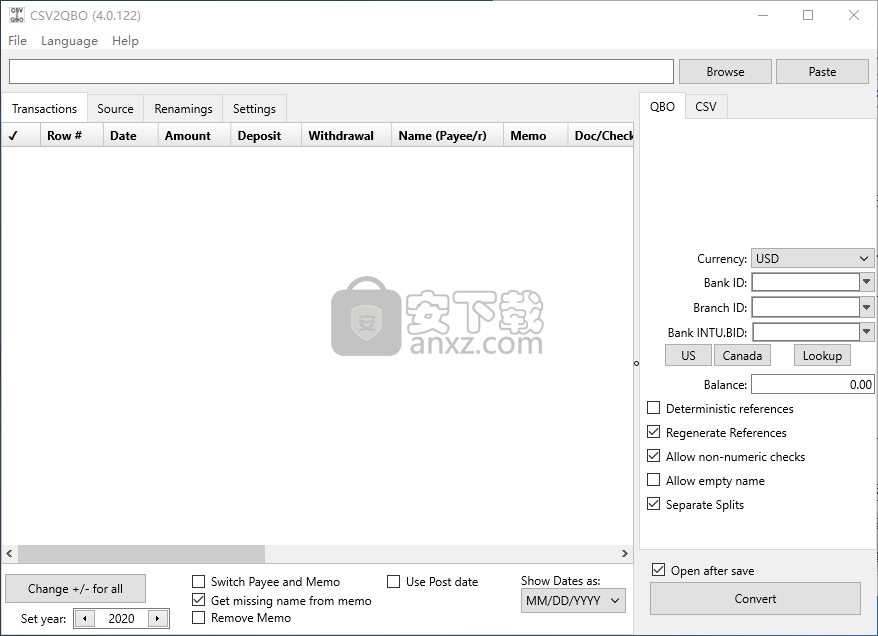This screenshot has width=878, height=636.
Task: Open the Renamings tab
Action: pyautogui.click(x=183, y=109)
